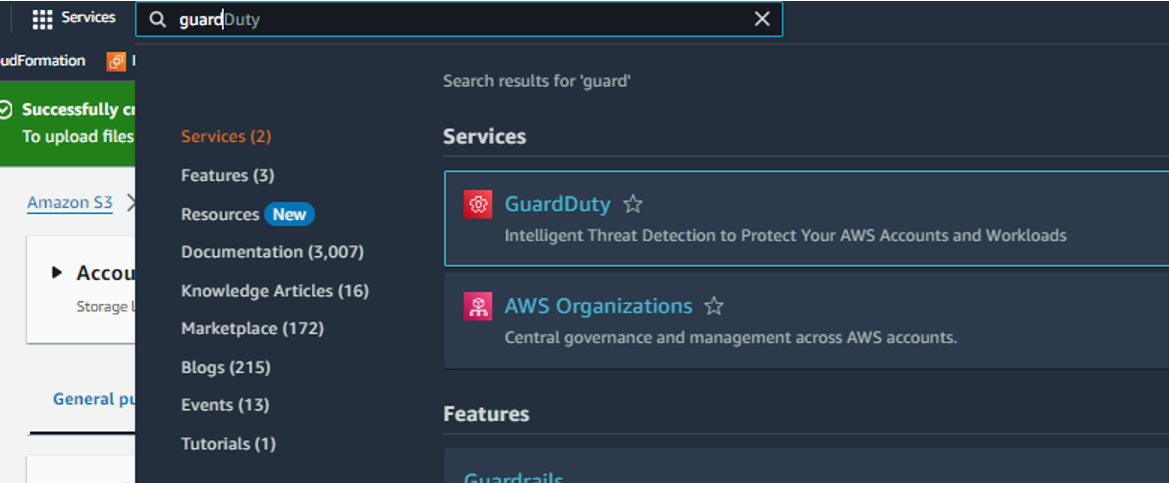
Task: Click the Amazon S3 breadcrumb link
Action: click(x=69, y=203)
